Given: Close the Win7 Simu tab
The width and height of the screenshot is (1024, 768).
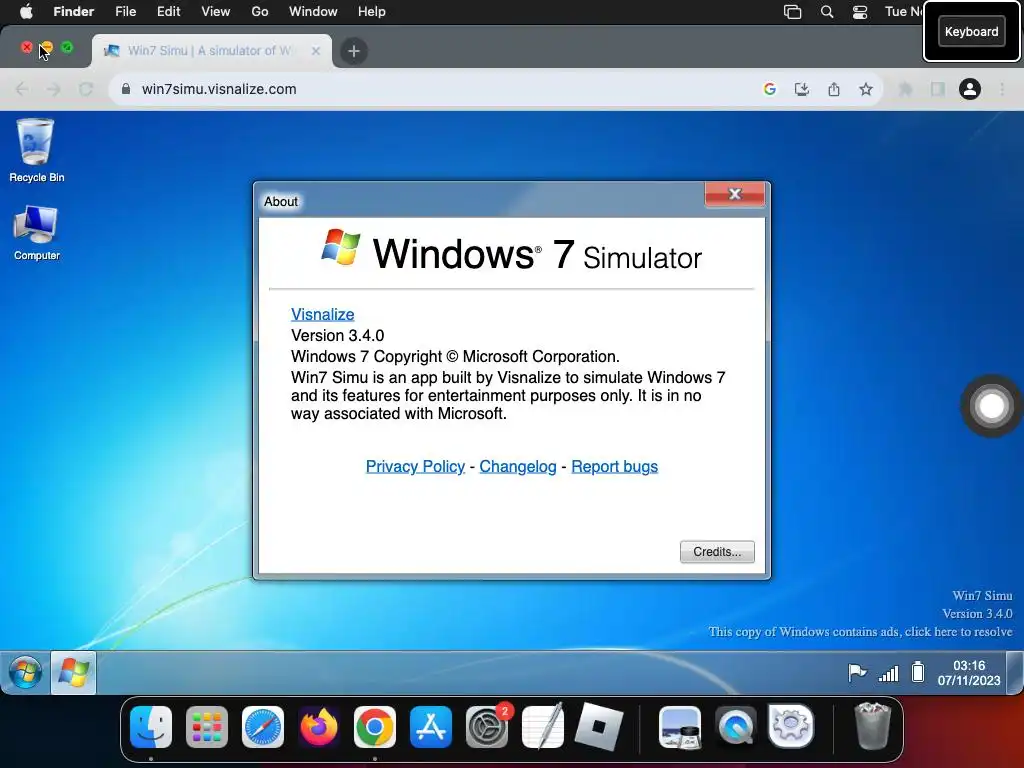Looking at the screenshot, I should 315,51.
